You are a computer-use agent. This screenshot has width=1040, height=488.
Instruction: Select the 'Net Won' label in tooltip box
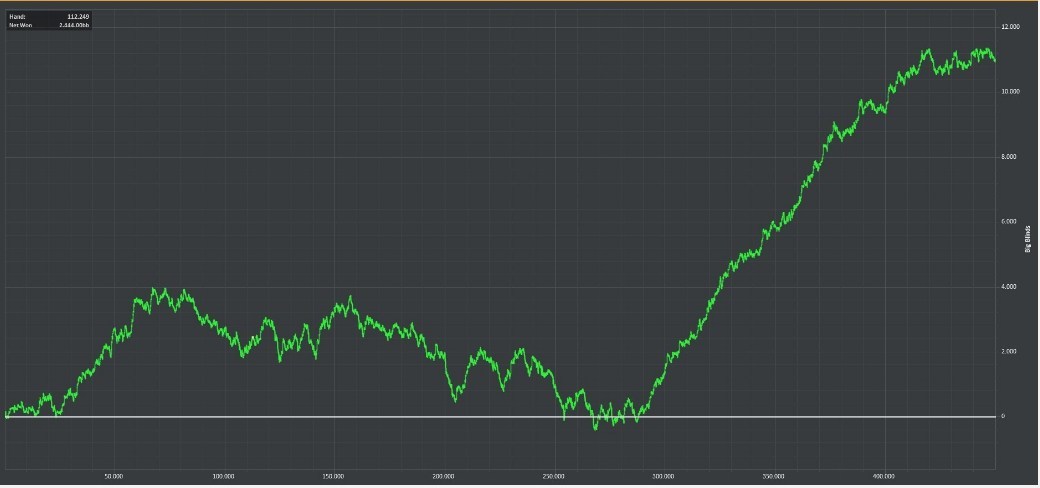21,25
